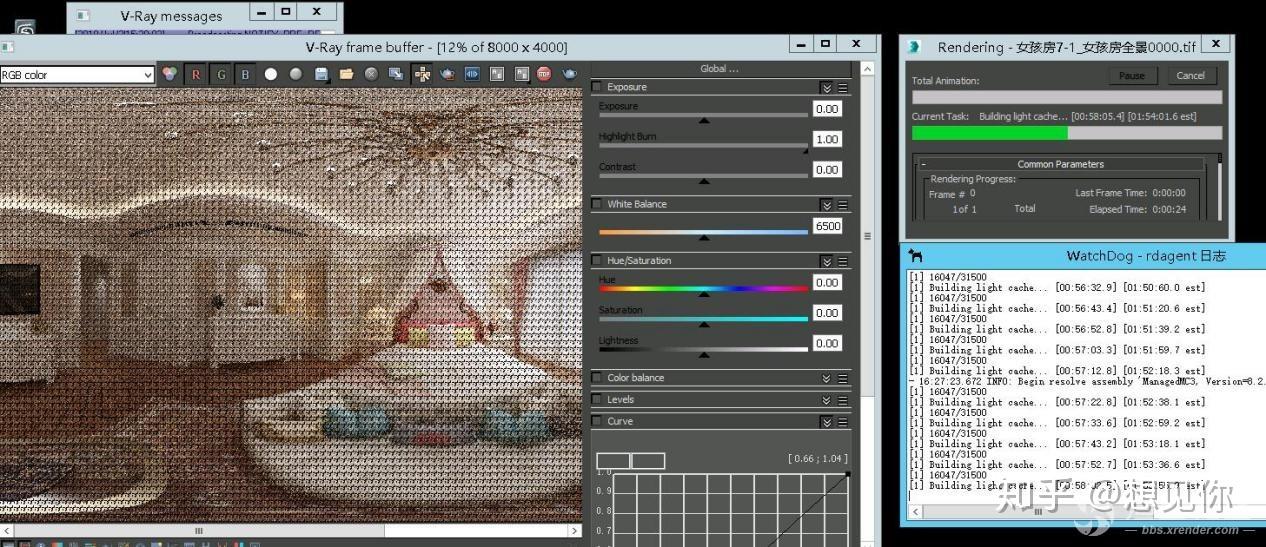The height and width of the screenshot is (547, 1266).
Task: Enable the Curve checkbox
Action: click(x=597, y=421)
